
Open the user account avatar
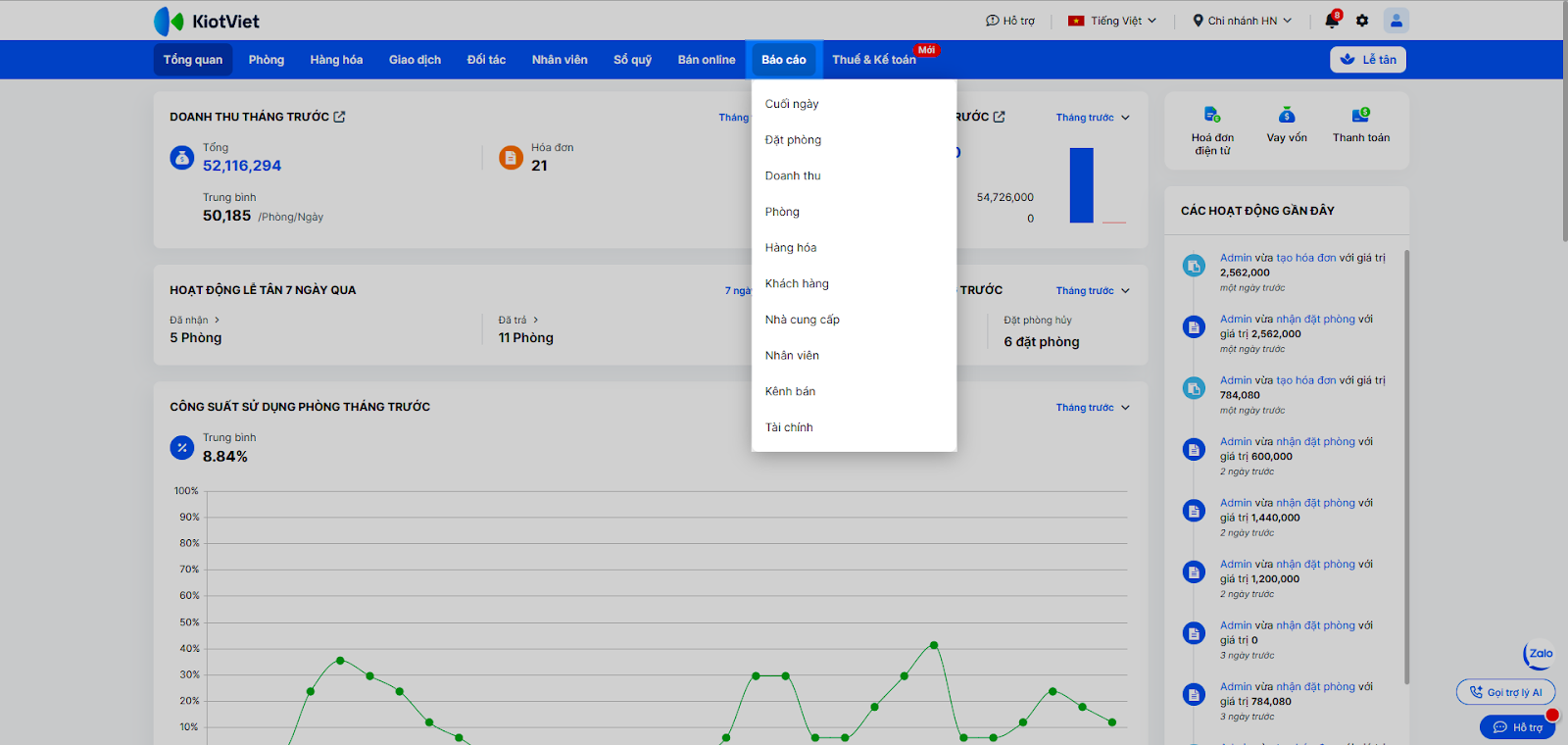click(1396, 21)
